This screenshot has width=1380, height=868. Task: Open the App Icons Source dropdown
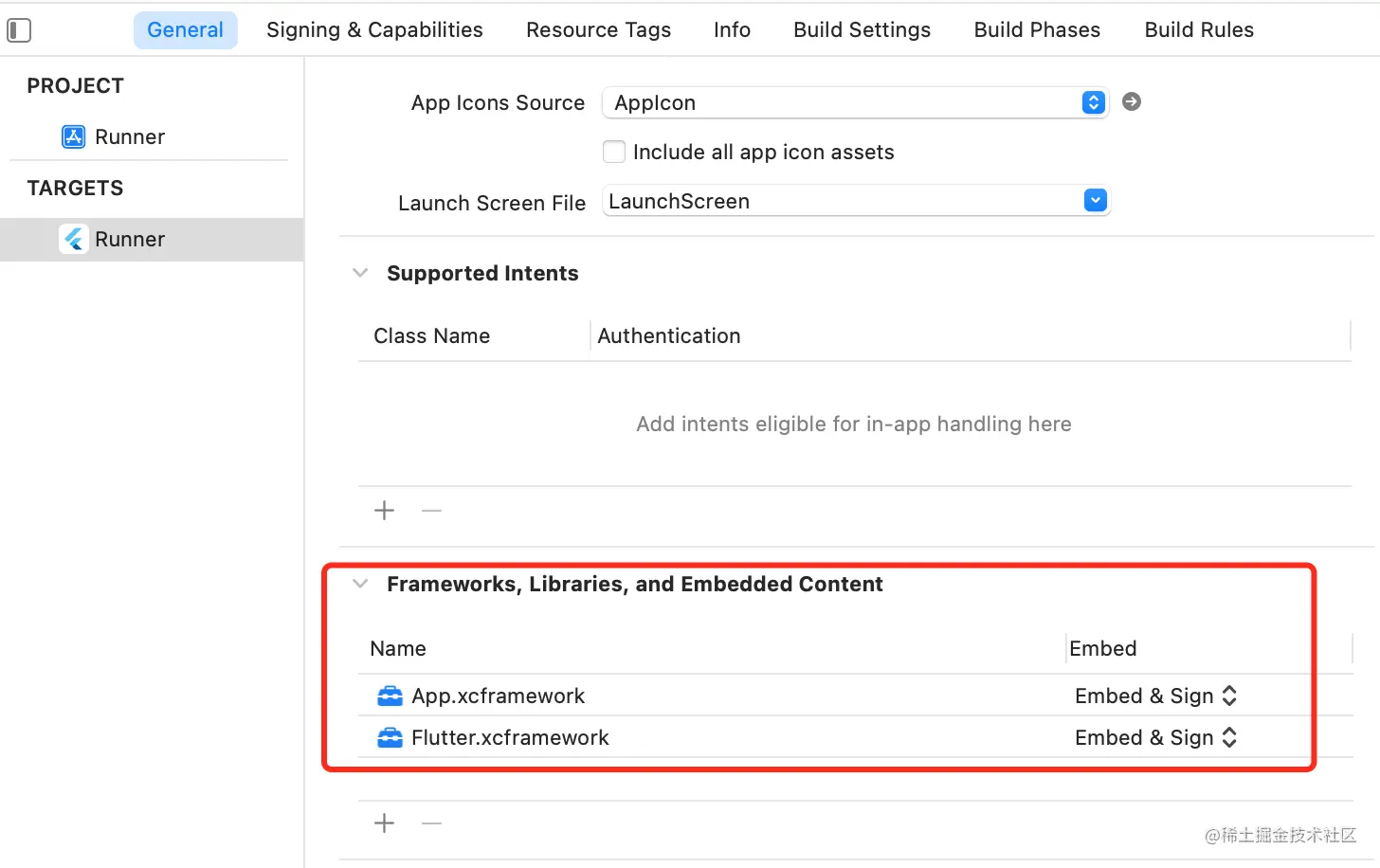point(1093,102)
